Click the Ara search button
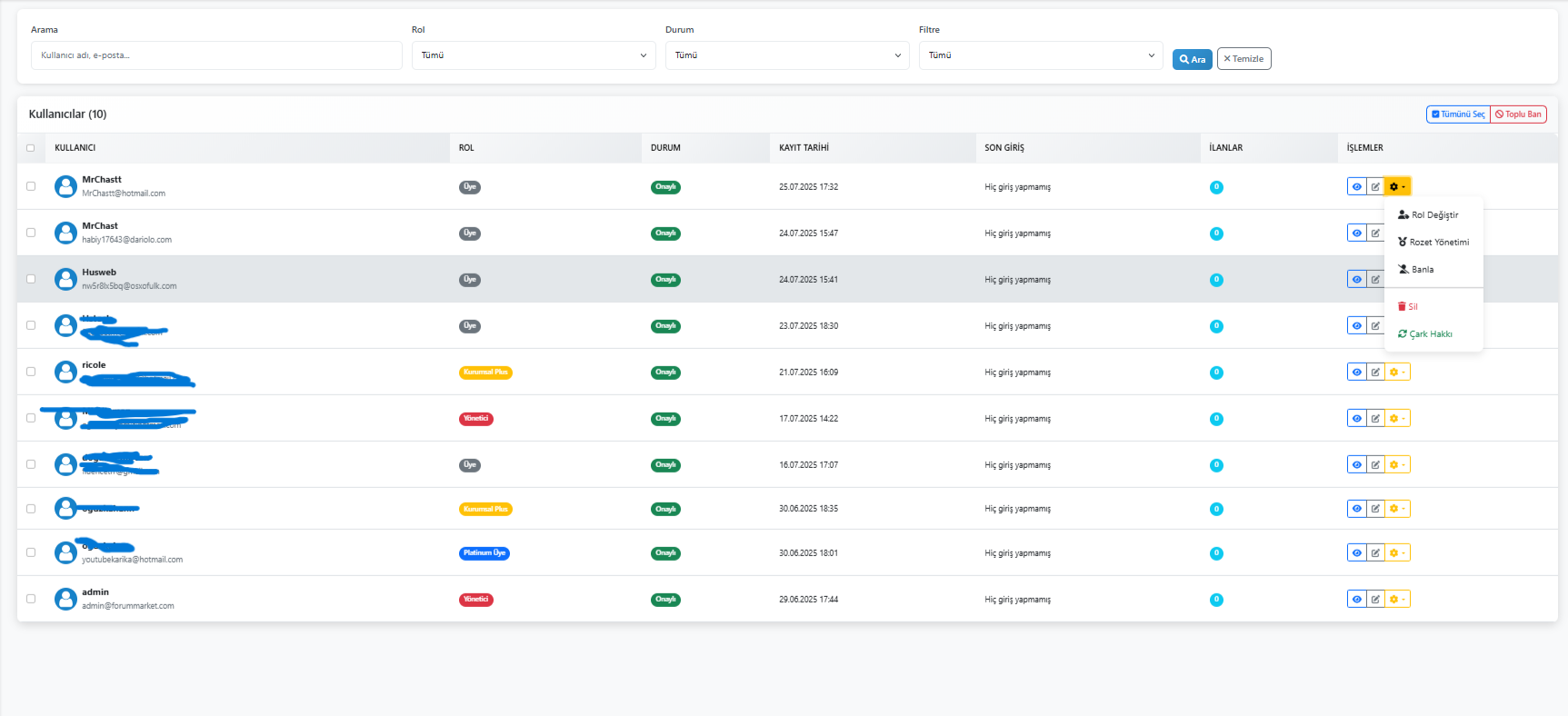This screenshot has height=716, width=1568. pyautogui.click(x=1192, y=59)
